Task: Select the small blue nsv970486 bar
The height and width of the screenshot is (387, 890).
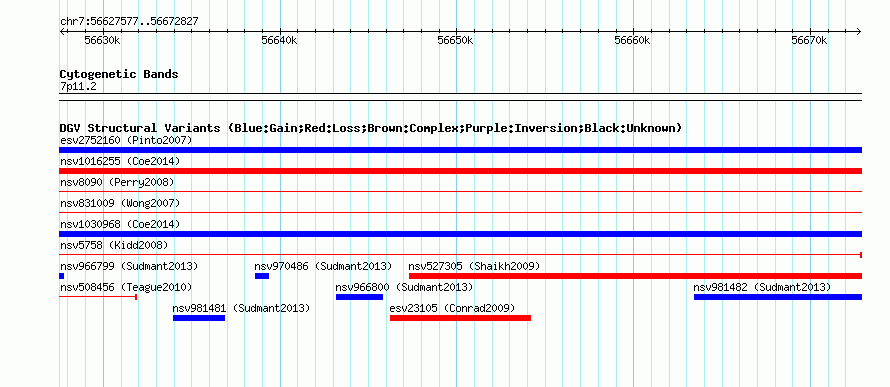Action: [x=262, y=276]
